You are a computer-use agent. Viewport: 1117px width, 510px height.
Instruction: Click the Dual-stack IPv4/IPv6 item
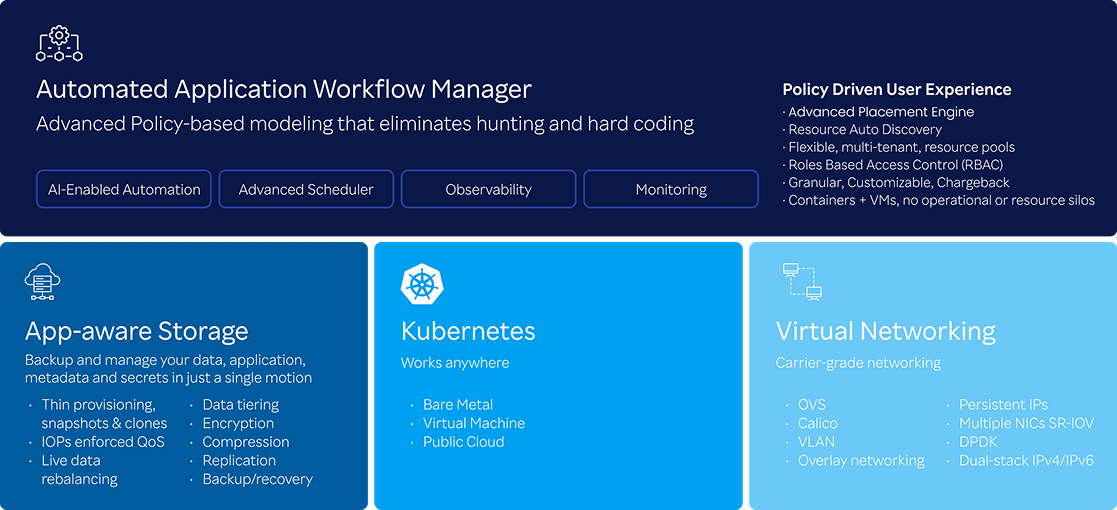(1027, 460)
